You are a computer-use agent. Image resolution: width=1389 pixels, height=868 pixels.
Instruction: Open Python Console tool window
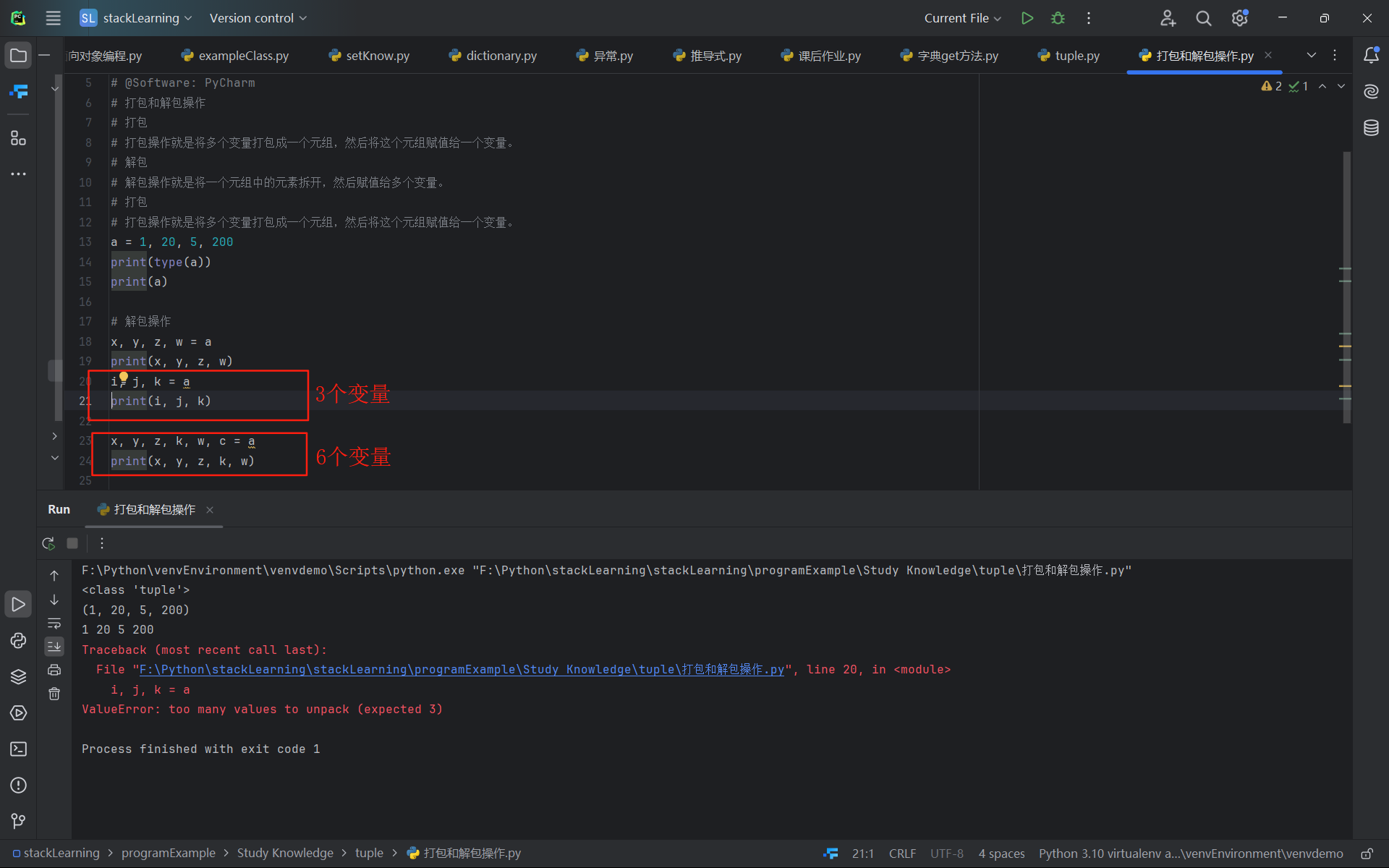(x=18, y=640)
